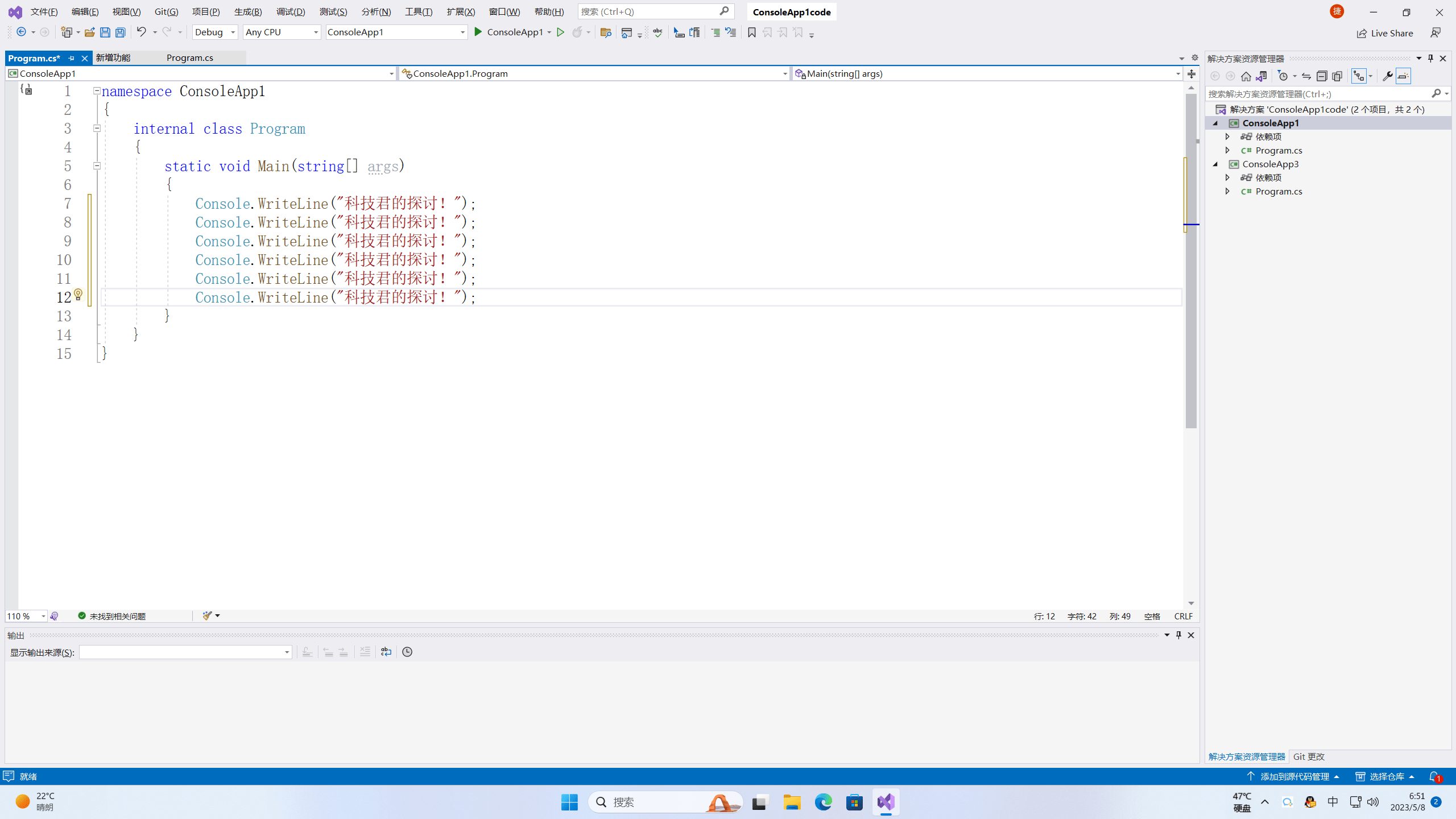
Task: Click the Navigate Backward toolbar arrow
Action: pos(21,32)
